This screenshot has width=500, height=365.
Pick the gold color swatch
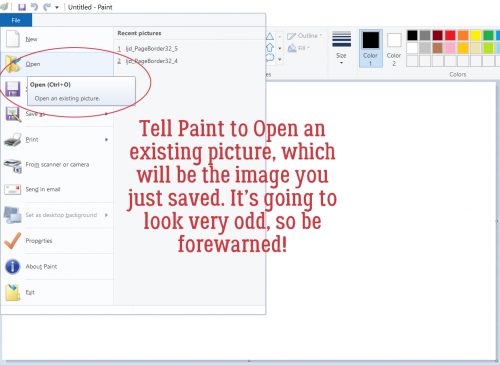(x=463, y=48)
